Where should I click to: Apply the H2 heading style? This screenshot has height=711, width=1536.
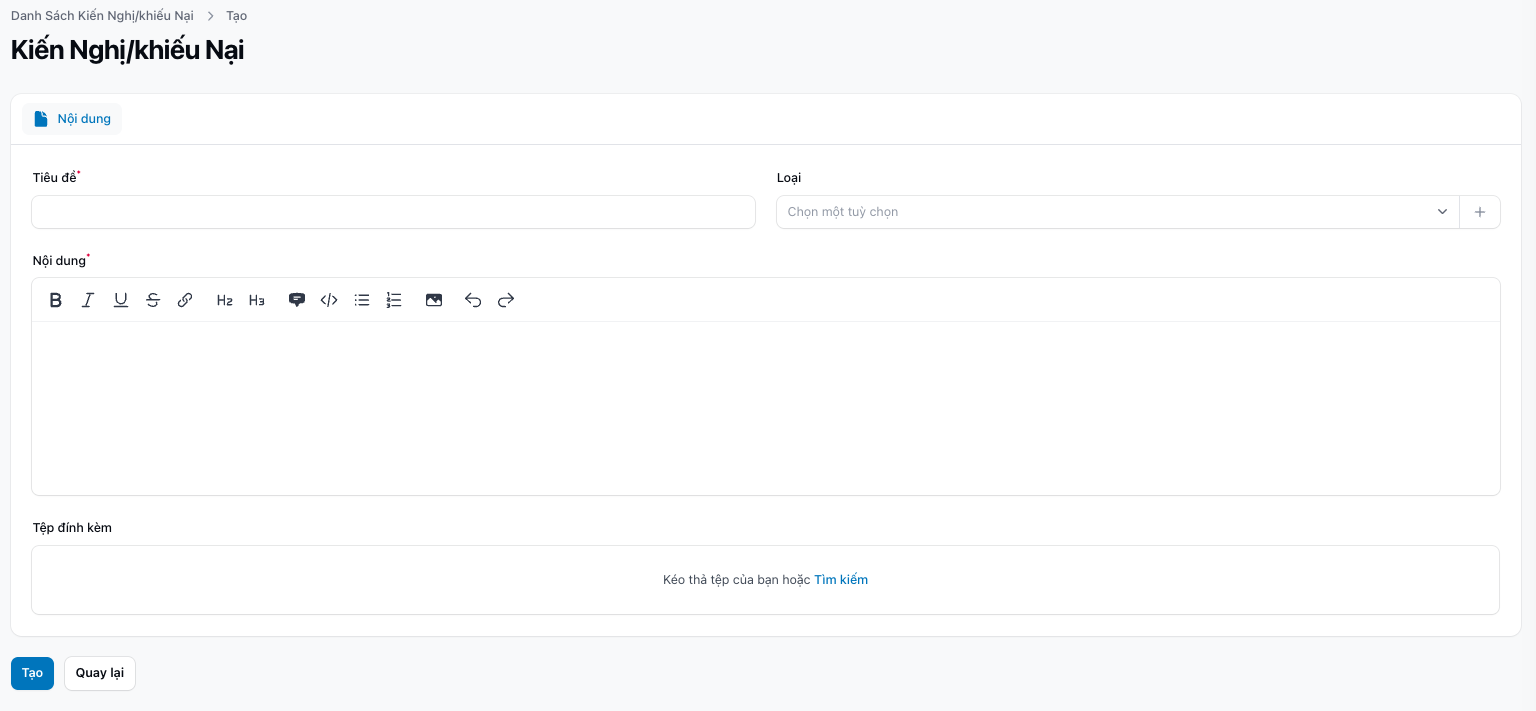[225, 300]
